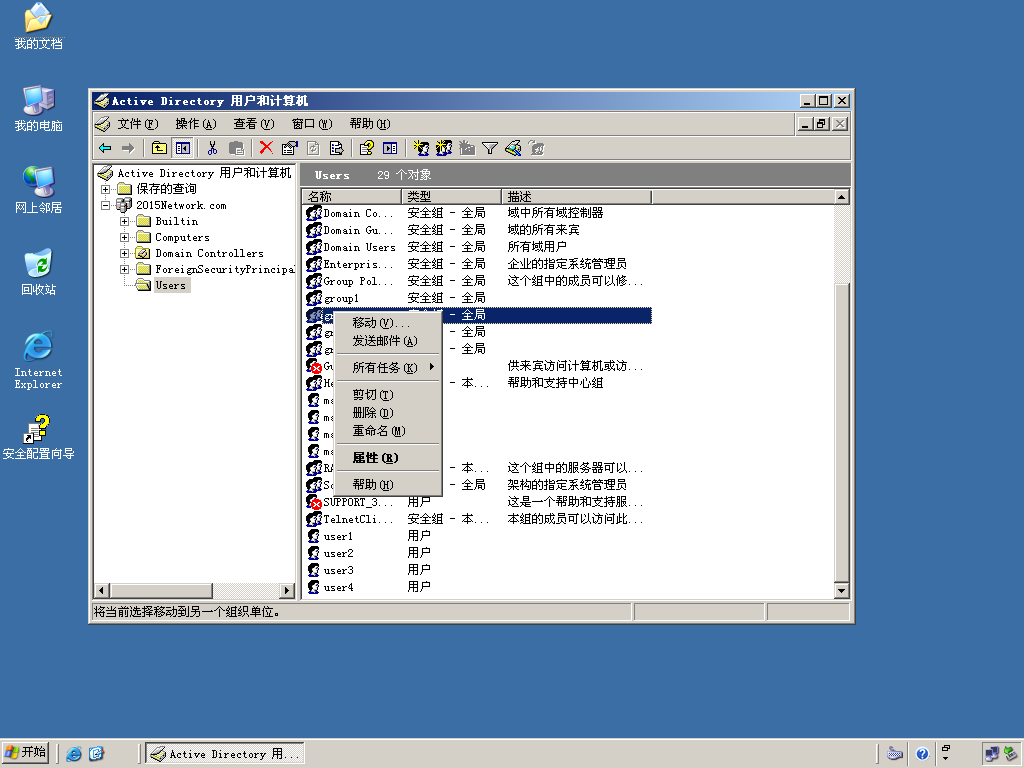Open the 所有任务 submenu arrow
The height and width of the screenshot is (768, 1024).
tap(432, 367)
